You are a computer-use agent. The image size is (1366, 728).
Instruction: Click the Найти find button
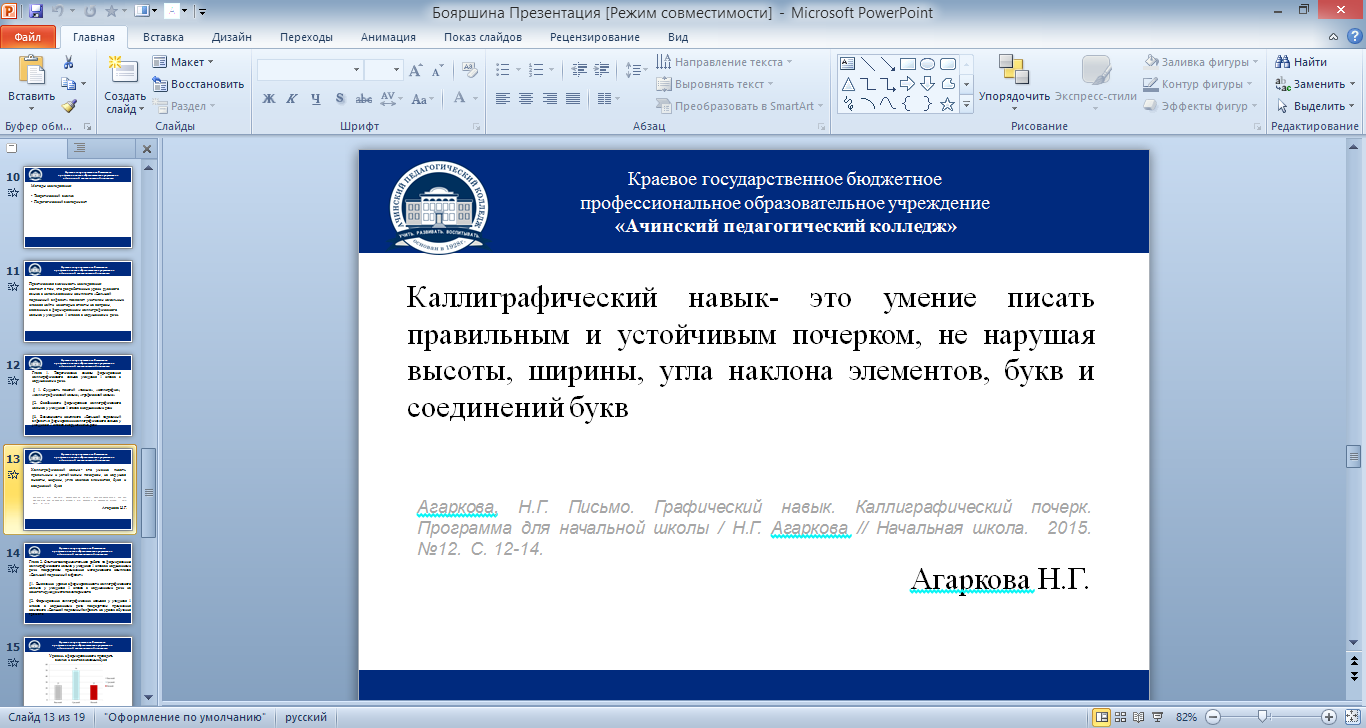[1303, 62]
